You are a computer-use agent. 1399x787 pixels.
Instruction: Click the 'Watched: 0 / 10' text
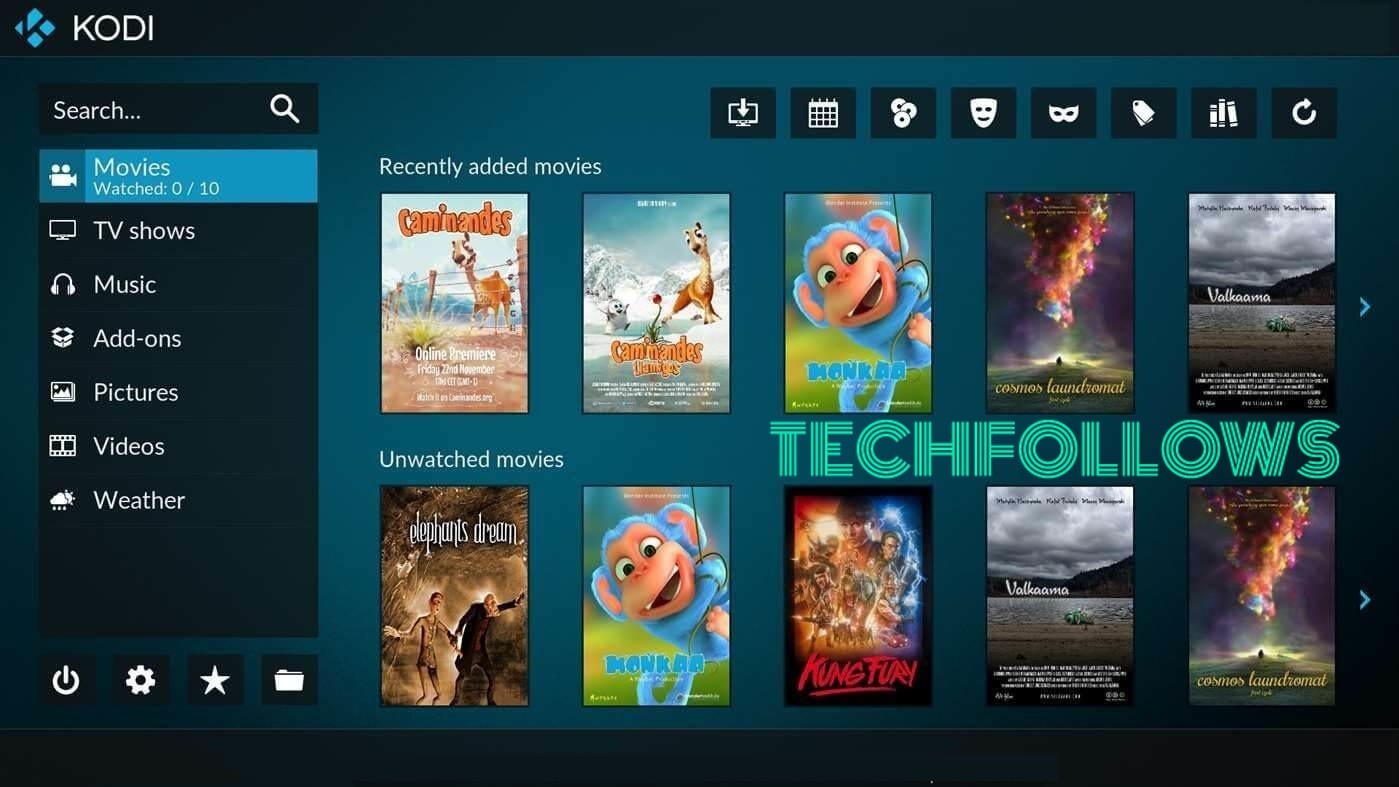click(156, 188)
